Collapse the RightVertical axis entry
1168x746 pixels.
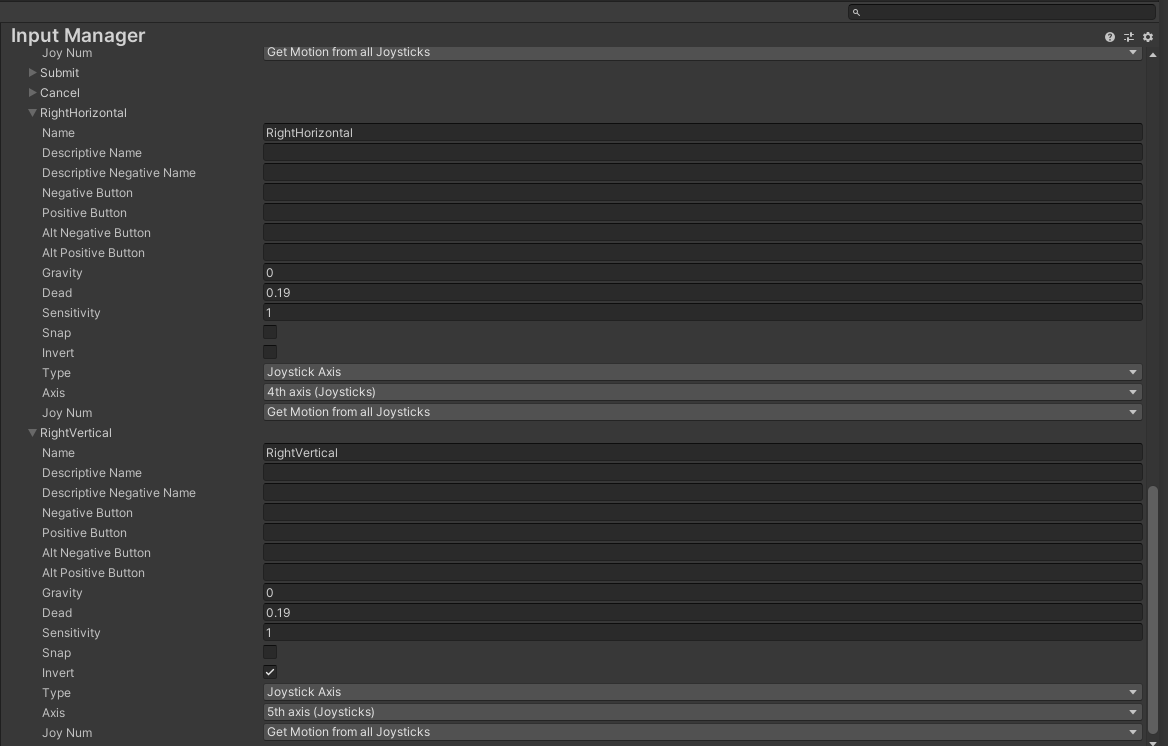[32, 432]
